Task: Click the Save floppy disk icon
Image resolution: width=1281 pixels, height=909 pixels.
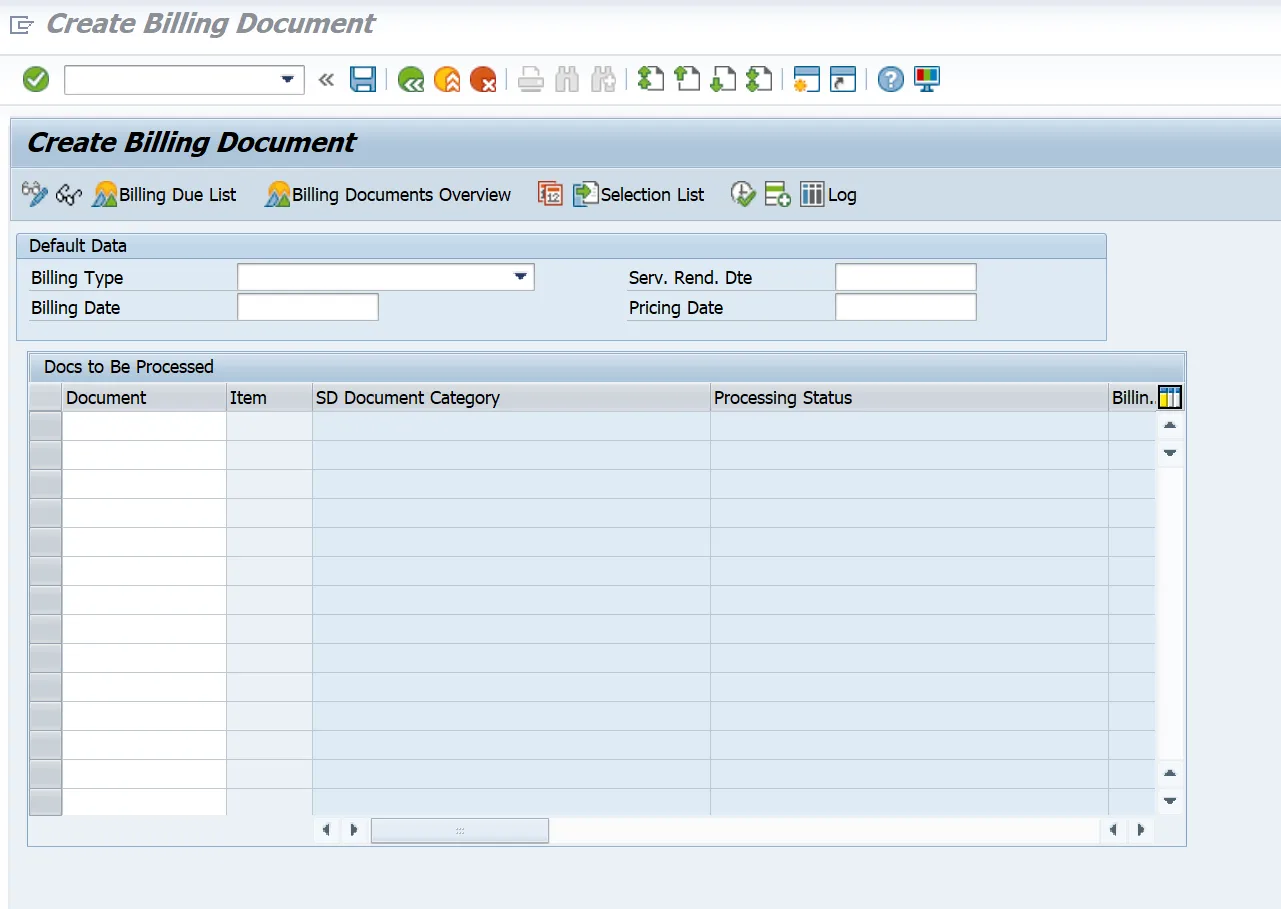Action: pyautogui.click(x=362, y=80)
